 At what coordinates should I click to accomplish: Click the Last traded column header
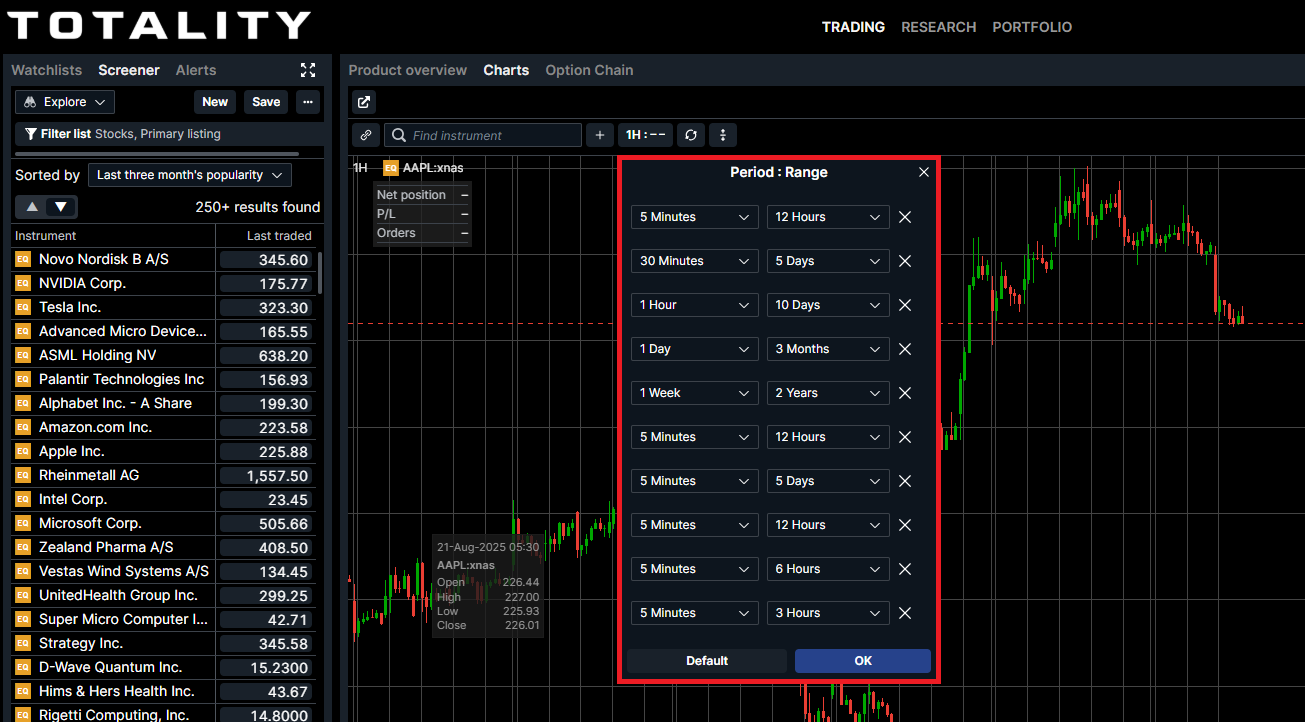tap(279, 236)
